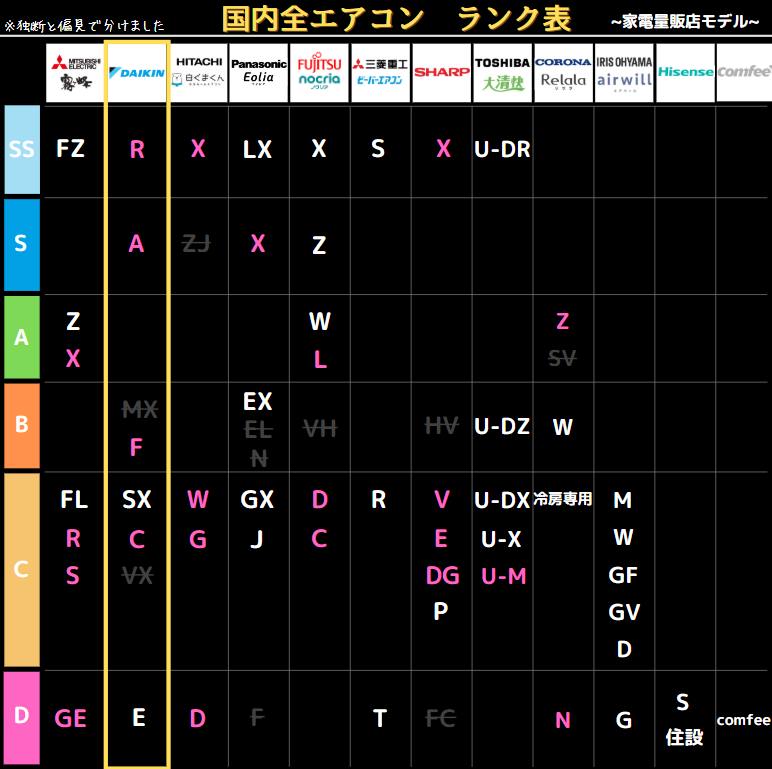Click Fujitsu's Z in the S row
The image size is (772, 769).
[x=319, y=245]
